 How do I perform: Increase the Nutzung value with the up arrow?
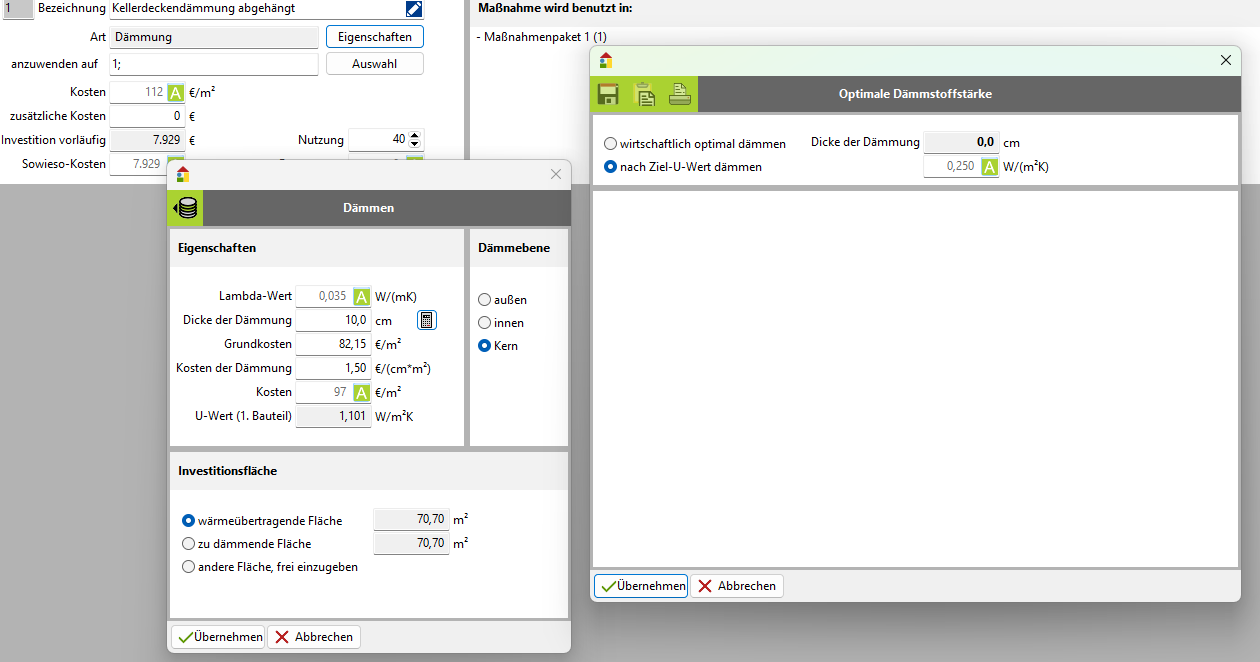coord(416,136)
